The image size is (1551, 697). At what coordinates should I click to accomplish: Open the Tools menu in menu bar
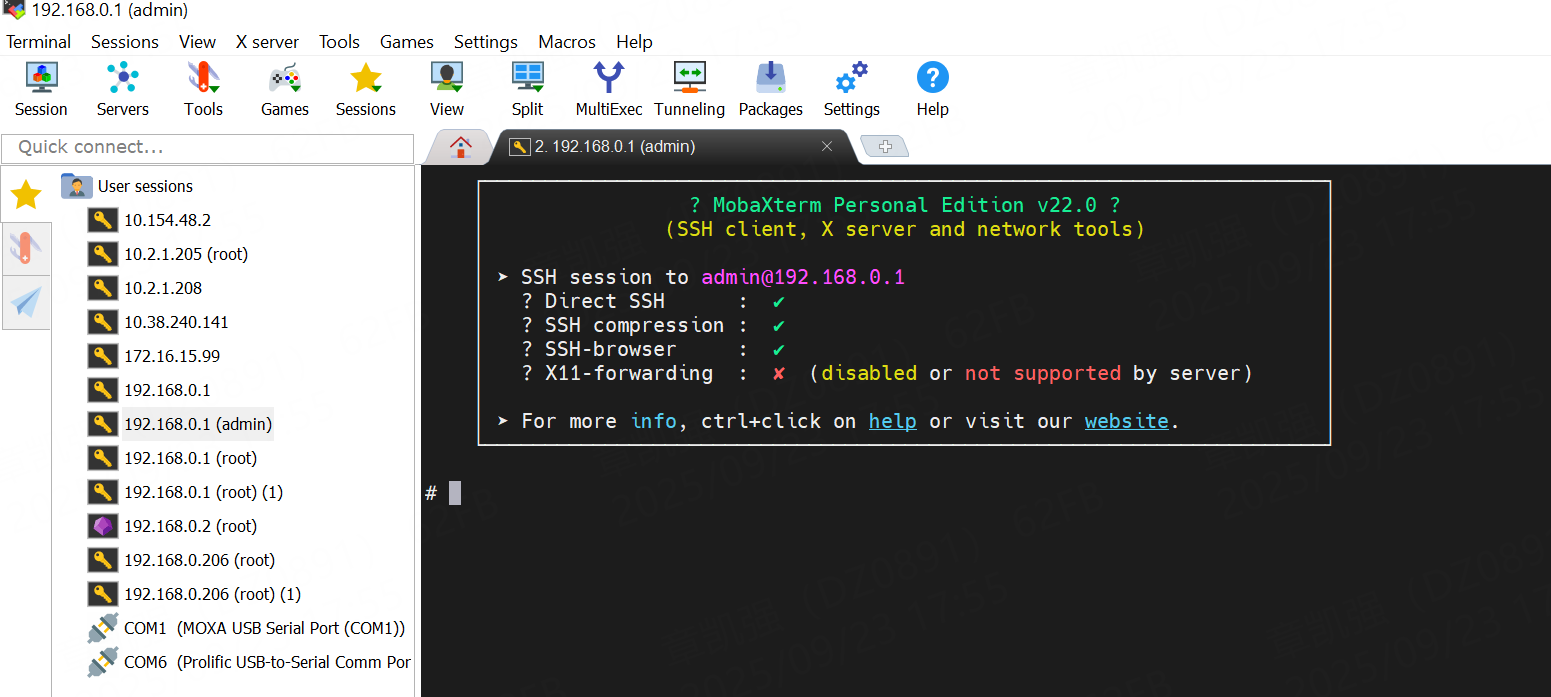[339, 42]
